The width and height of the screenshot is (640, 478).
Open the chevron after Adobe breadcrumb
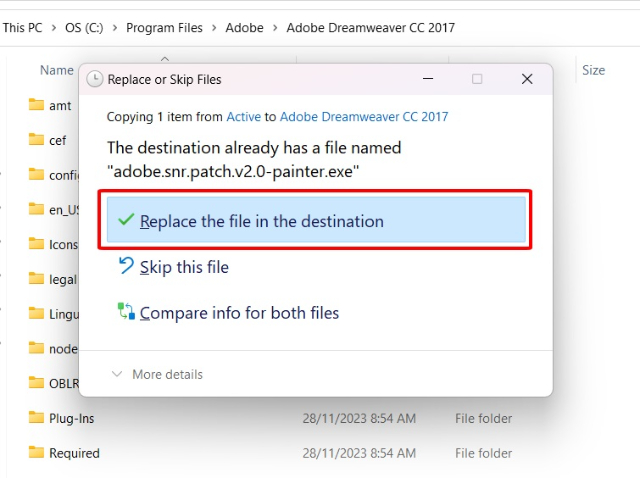pos(275,28)
